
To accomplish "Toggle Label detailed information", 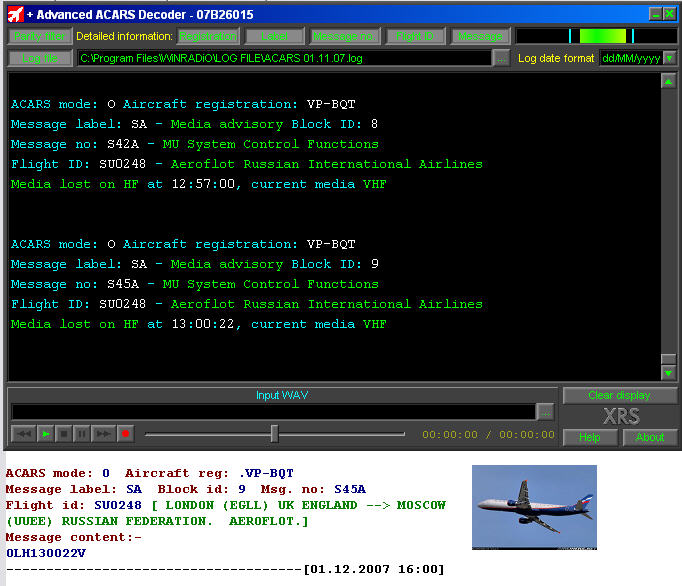I will pos(274,36).
